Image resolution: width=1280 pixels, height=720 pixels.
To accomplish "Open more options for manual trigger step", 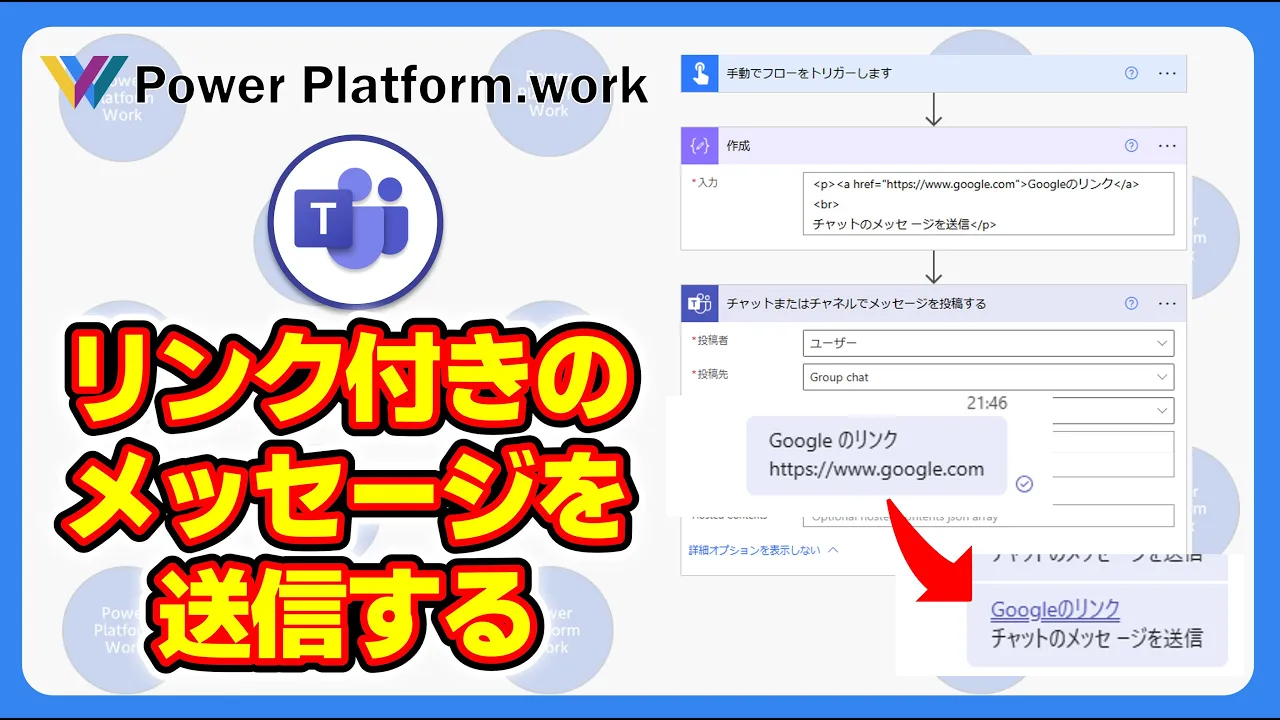I will click(1167, 73).
